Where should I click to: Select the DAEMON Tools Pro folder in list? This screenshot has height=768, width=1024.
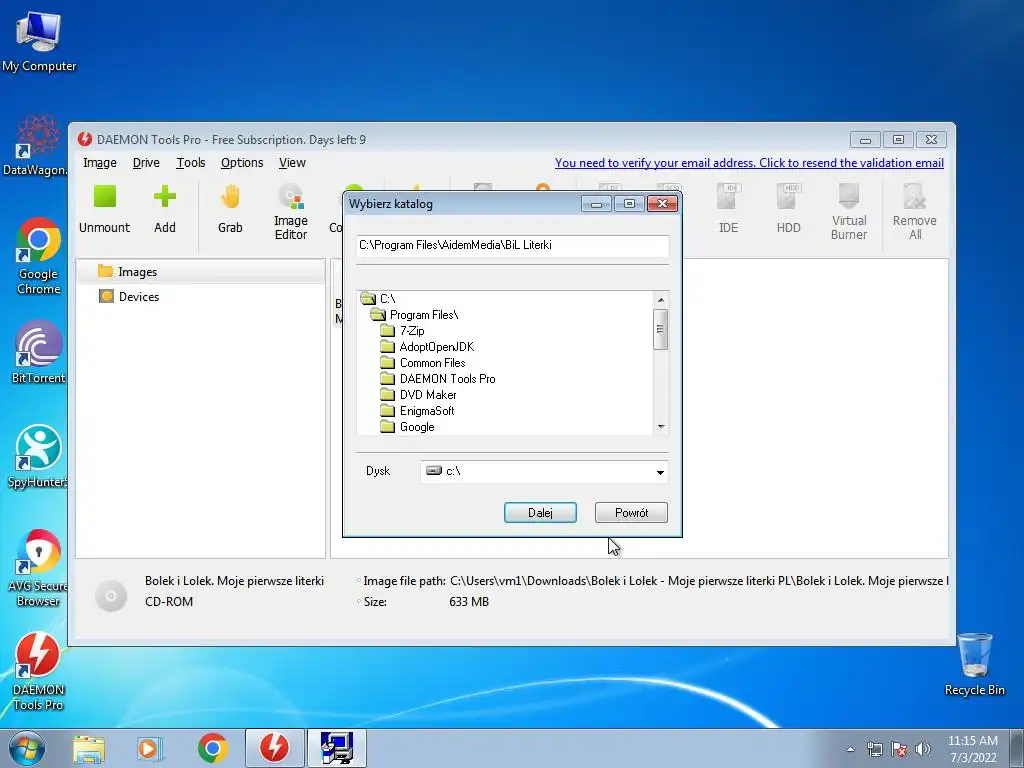438,379
